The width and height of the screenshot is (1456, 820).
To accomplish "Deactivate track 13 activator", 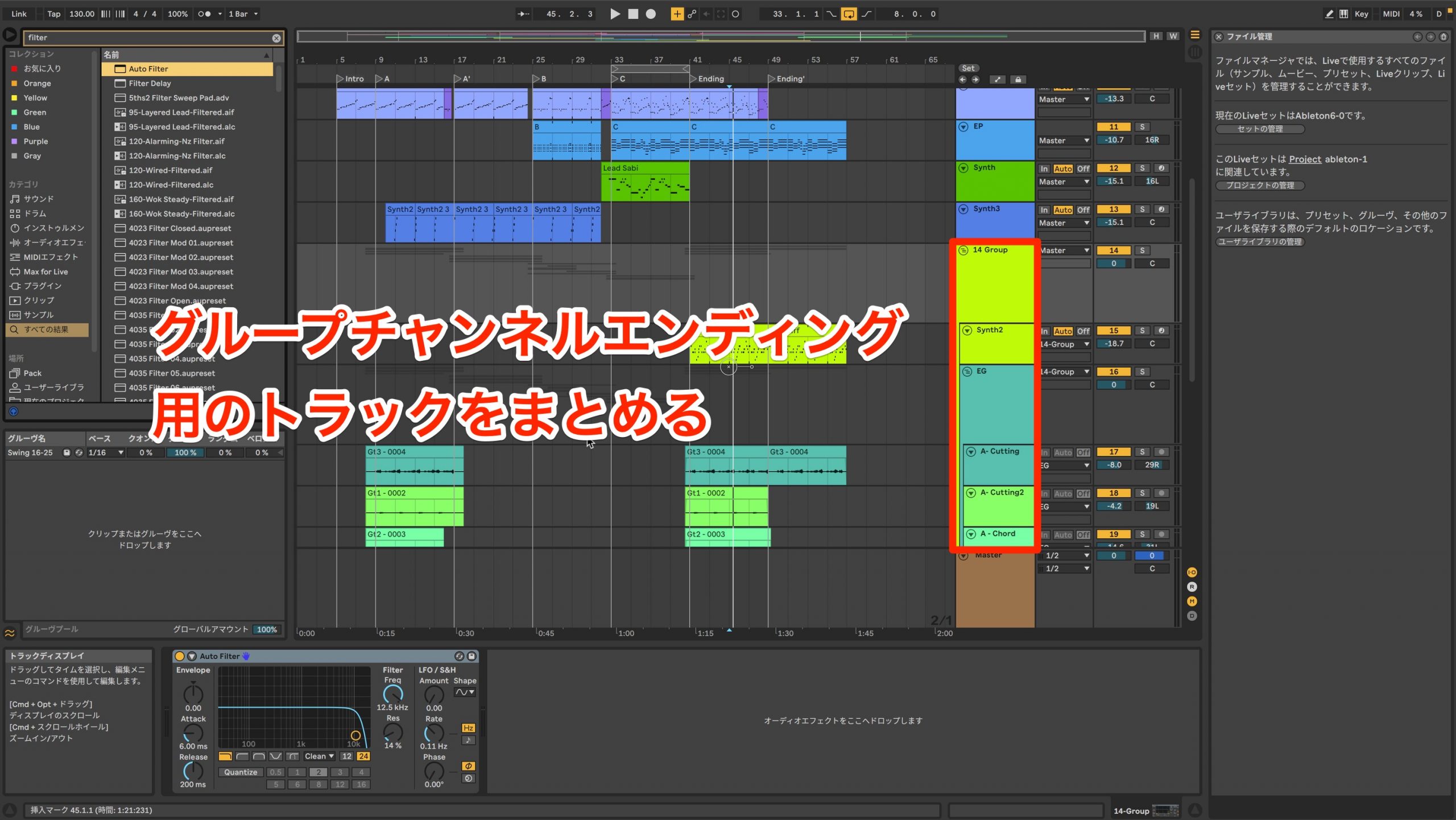I will [1113, 209].
